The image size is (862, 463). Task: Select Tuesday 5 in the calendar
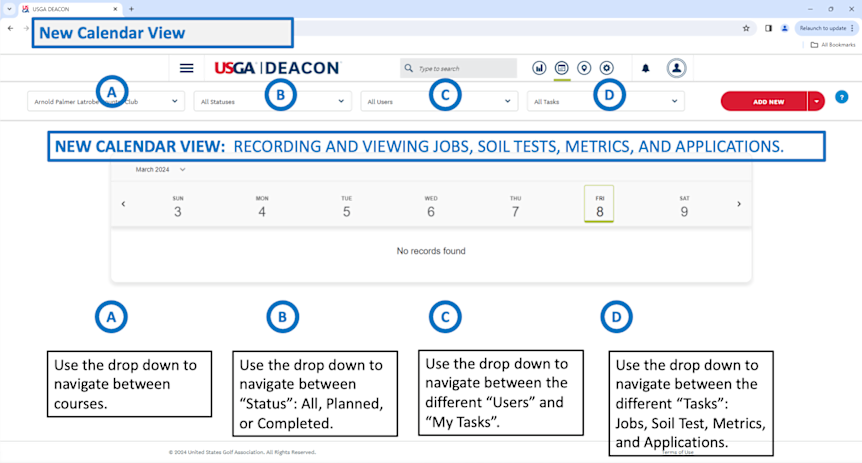click(x=346, y=207)
